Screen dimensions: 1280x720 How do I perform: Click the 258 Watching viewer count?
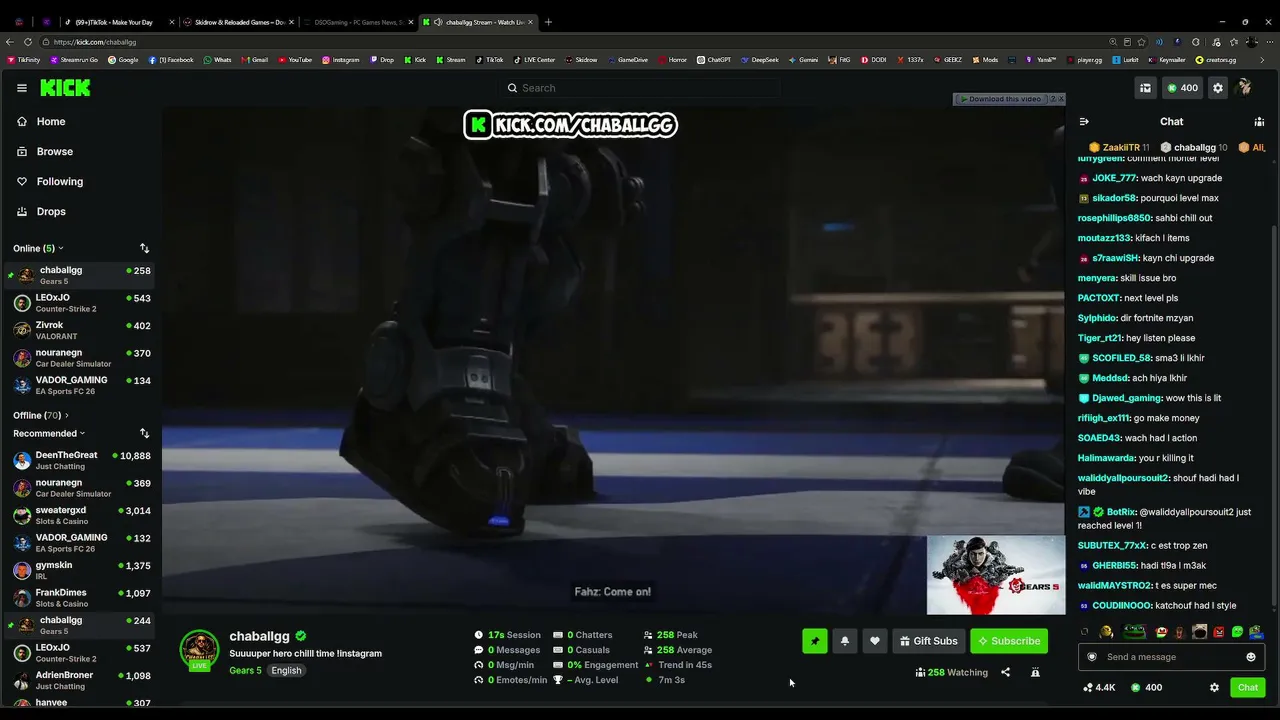point(951,672)
